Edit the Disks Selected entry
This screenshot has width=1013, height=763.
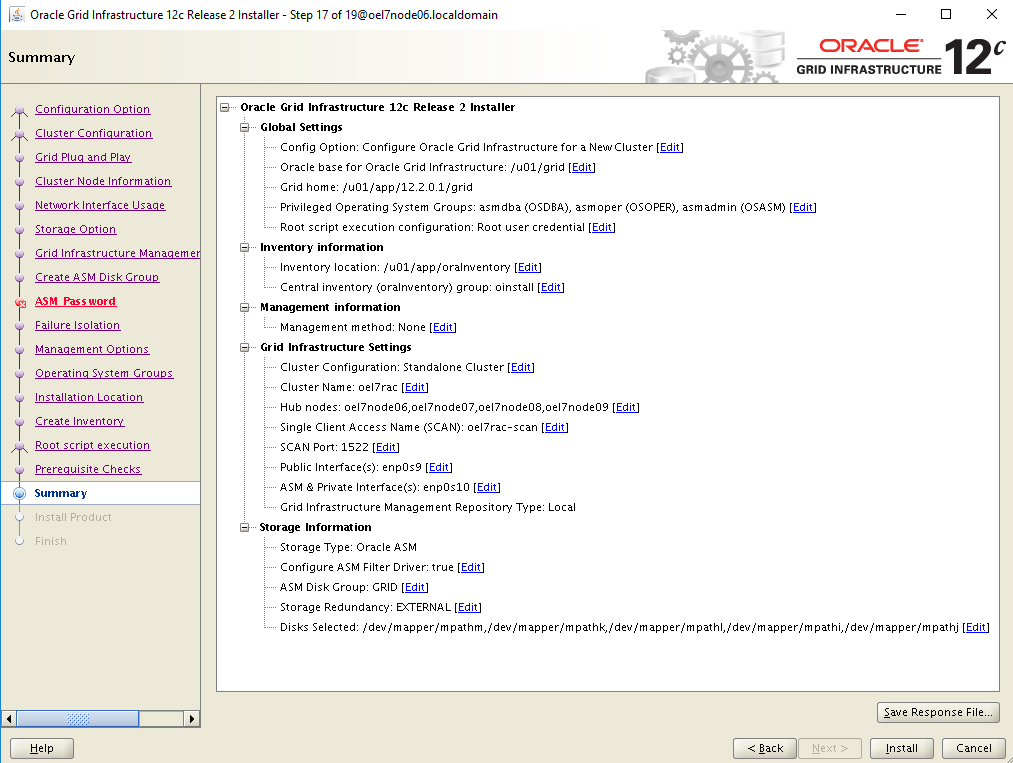[976, 628]
